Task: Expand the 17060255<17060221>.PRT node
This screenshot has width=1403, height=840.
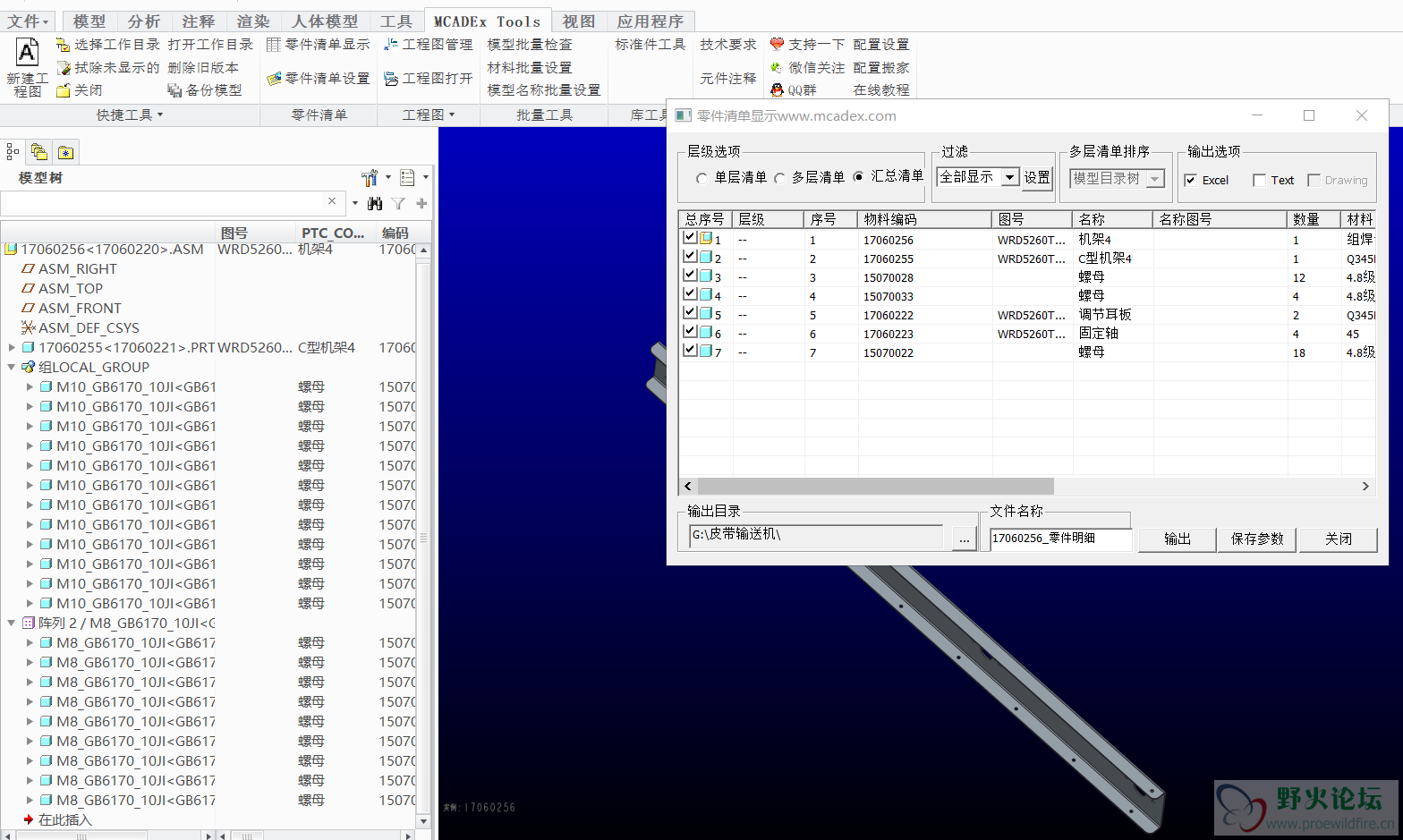Action: click(12, 347)
